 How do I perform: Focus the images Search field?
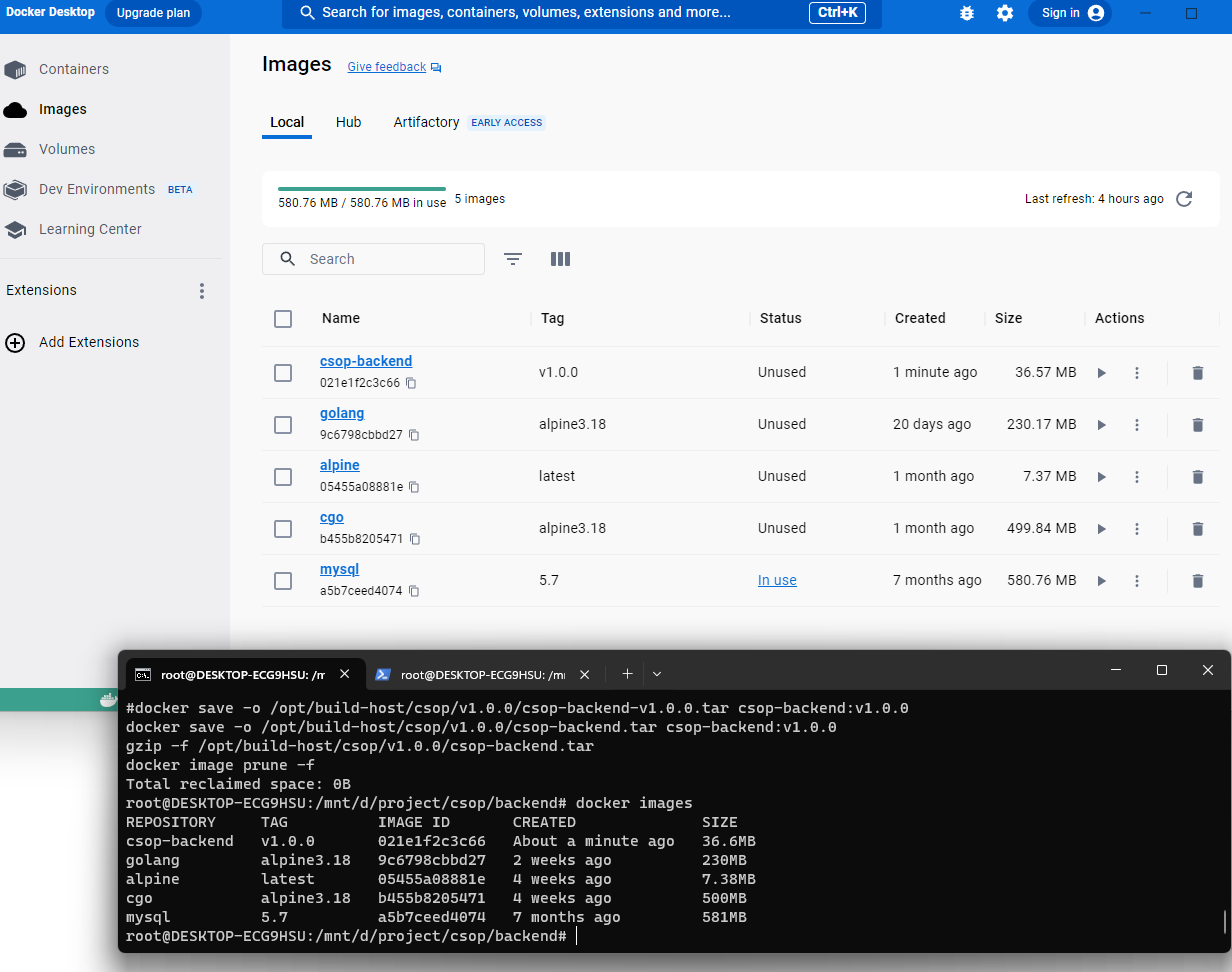coord(373,259)
